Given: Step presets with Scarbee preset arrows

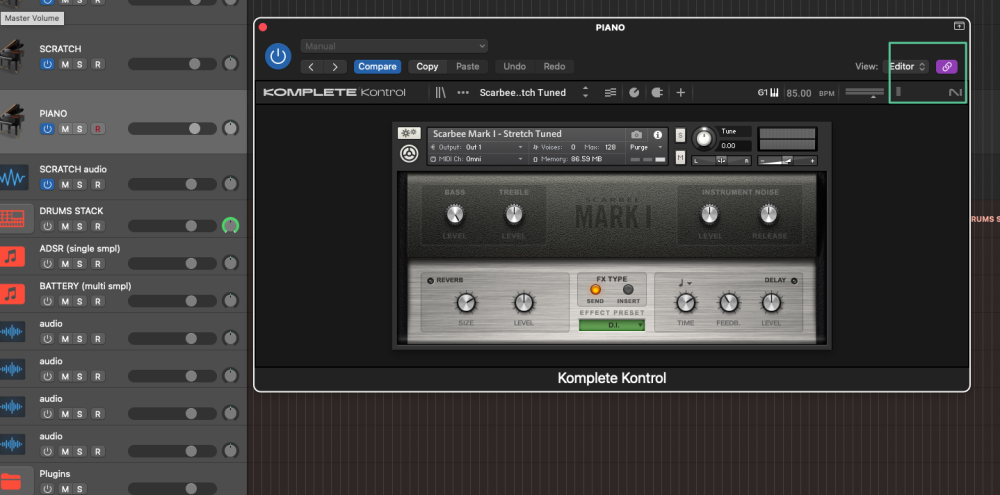Looking at the screenshot, I should pos(585,92).
